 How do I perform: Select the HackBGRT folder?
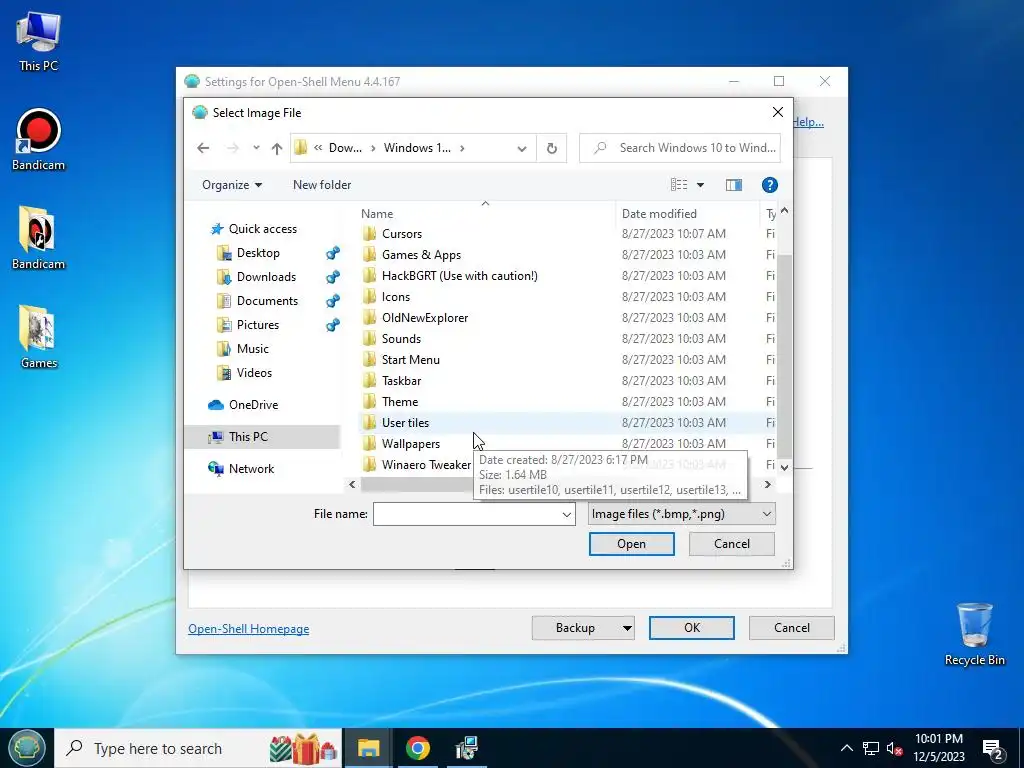point(459,276)
